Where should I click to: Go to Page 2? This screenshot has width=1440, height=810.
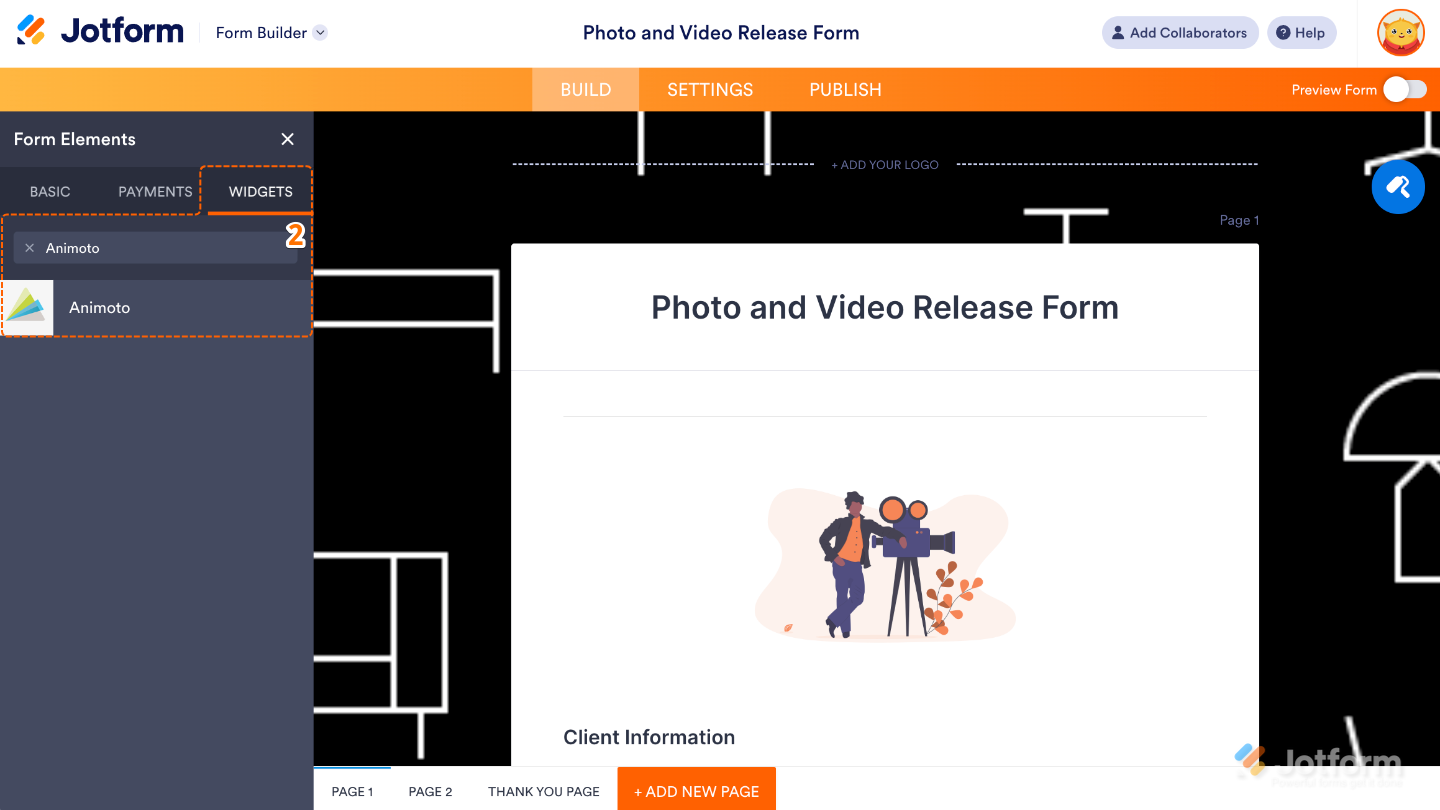pos(430,791)
